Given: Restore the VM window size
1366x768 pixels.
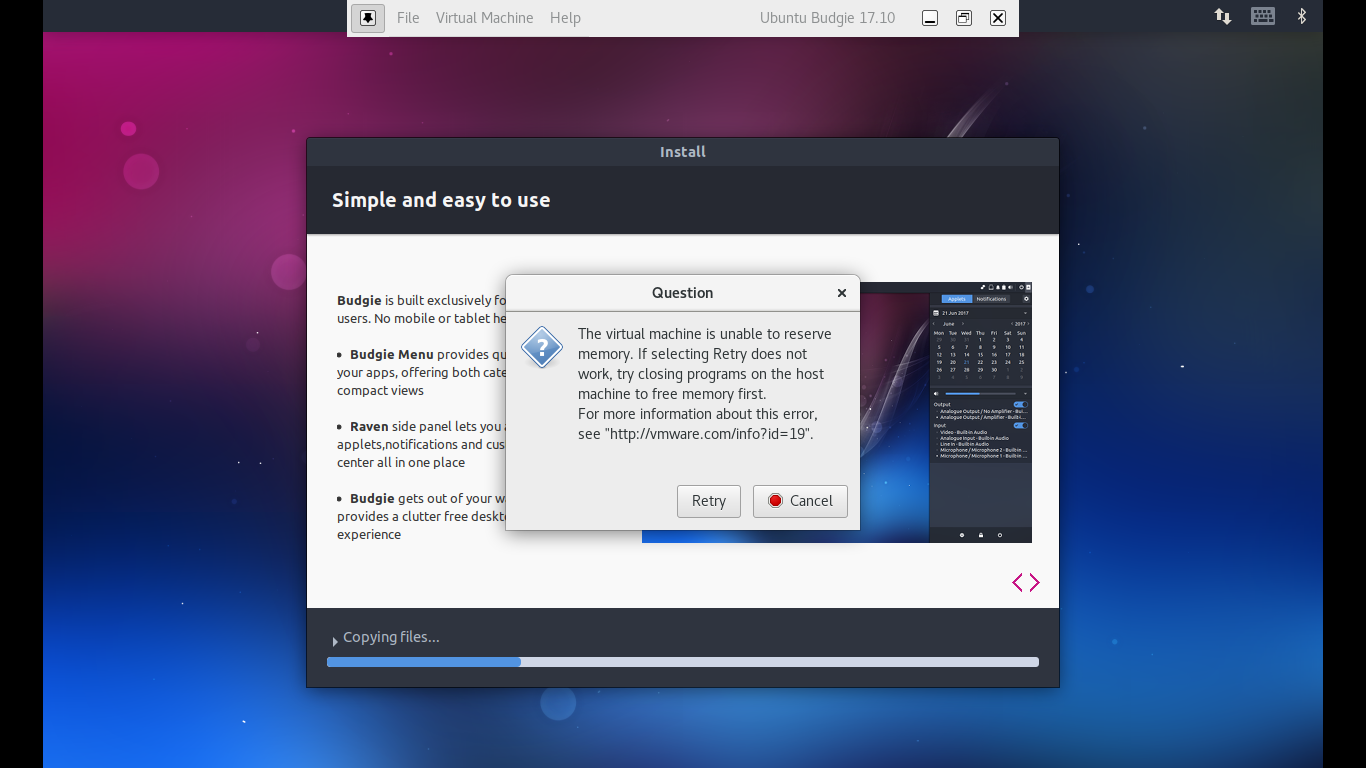Looking at the screenshot, I should tap(964, 18).
